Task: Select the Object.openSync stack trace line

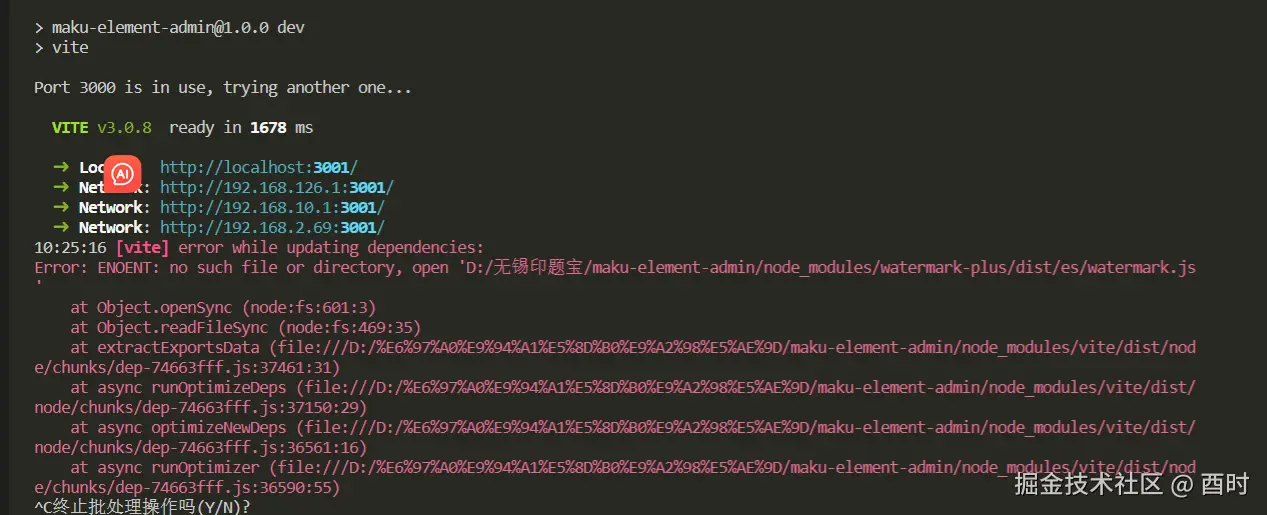Action: (223, 308)
